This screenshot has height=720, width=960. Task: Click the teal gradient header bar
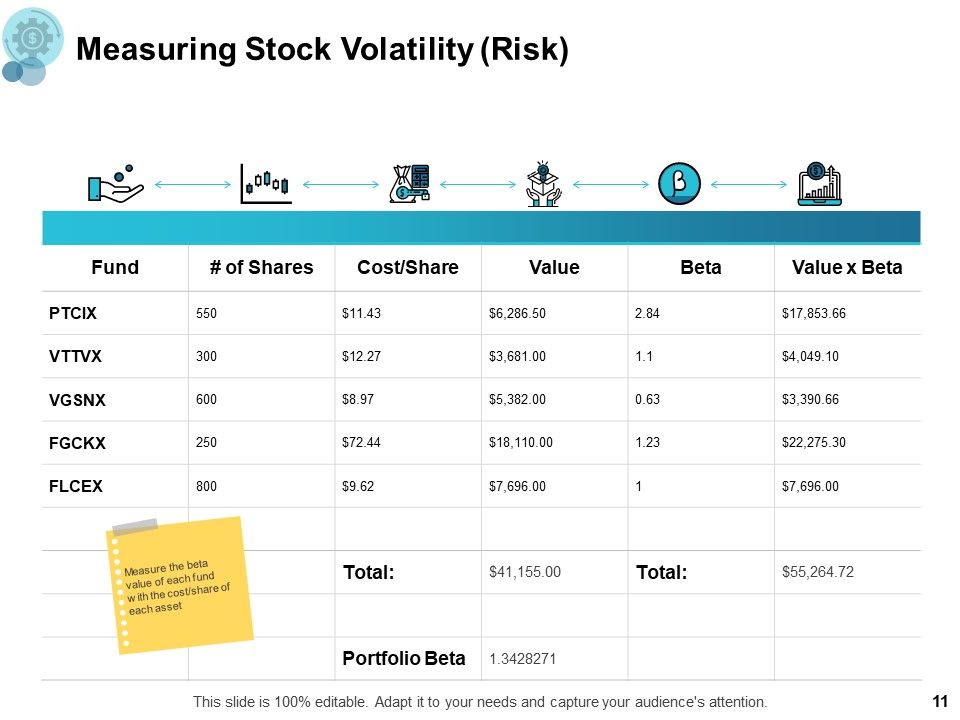tap(481, 228)
